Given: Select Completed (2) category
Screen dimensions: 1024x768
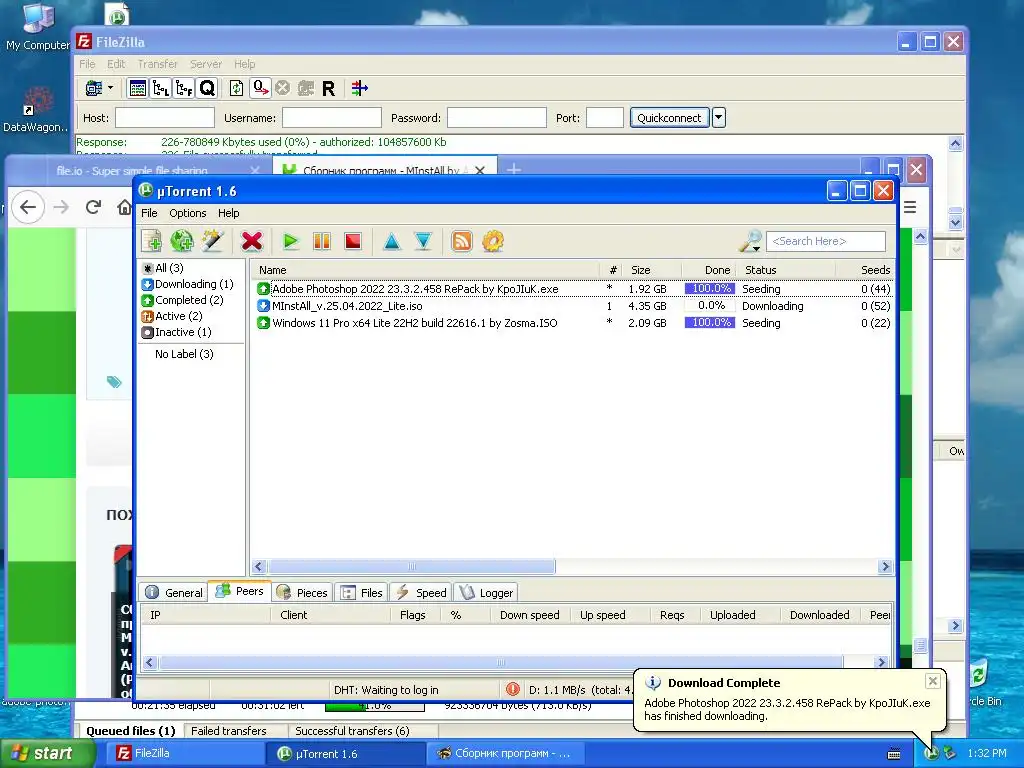Looking at the screenshot, I should click(183, 300).
